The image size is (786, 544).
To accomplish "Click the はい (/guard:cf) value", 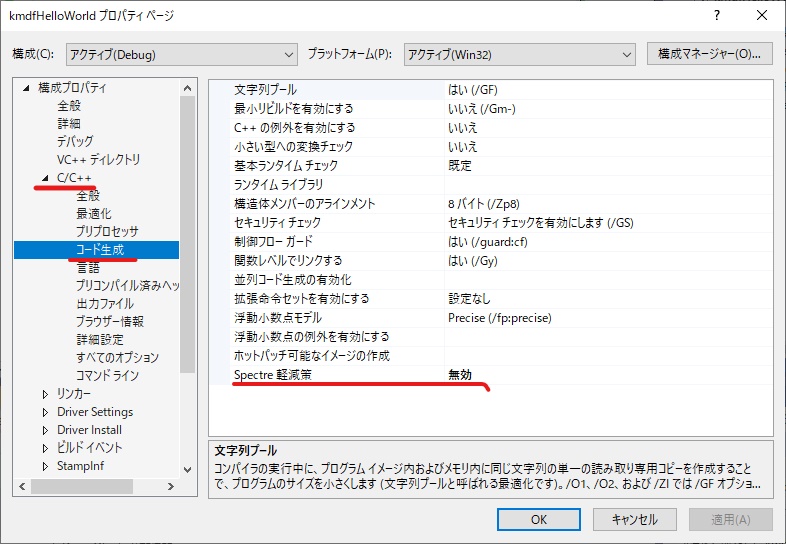I will (x=488, y=242).
